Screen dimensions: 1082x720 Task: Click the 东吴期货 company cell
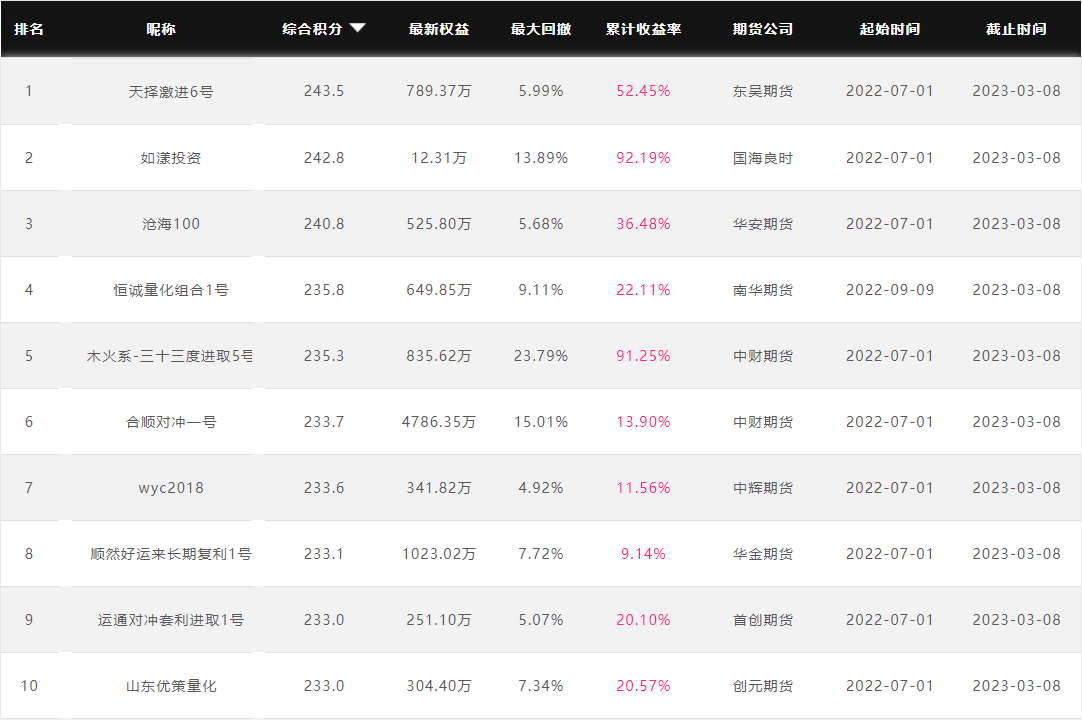(763, 91)
